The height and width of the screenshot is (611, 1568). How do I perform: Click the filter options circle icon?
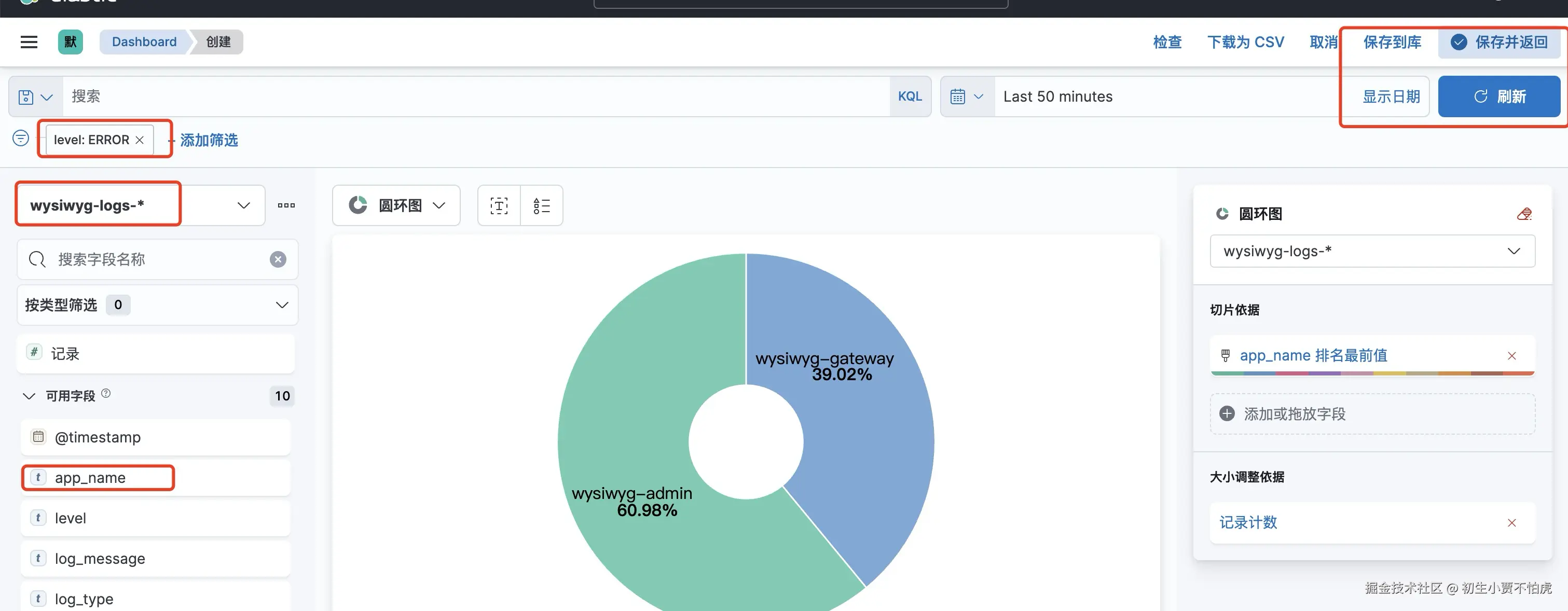coord(21,139)
